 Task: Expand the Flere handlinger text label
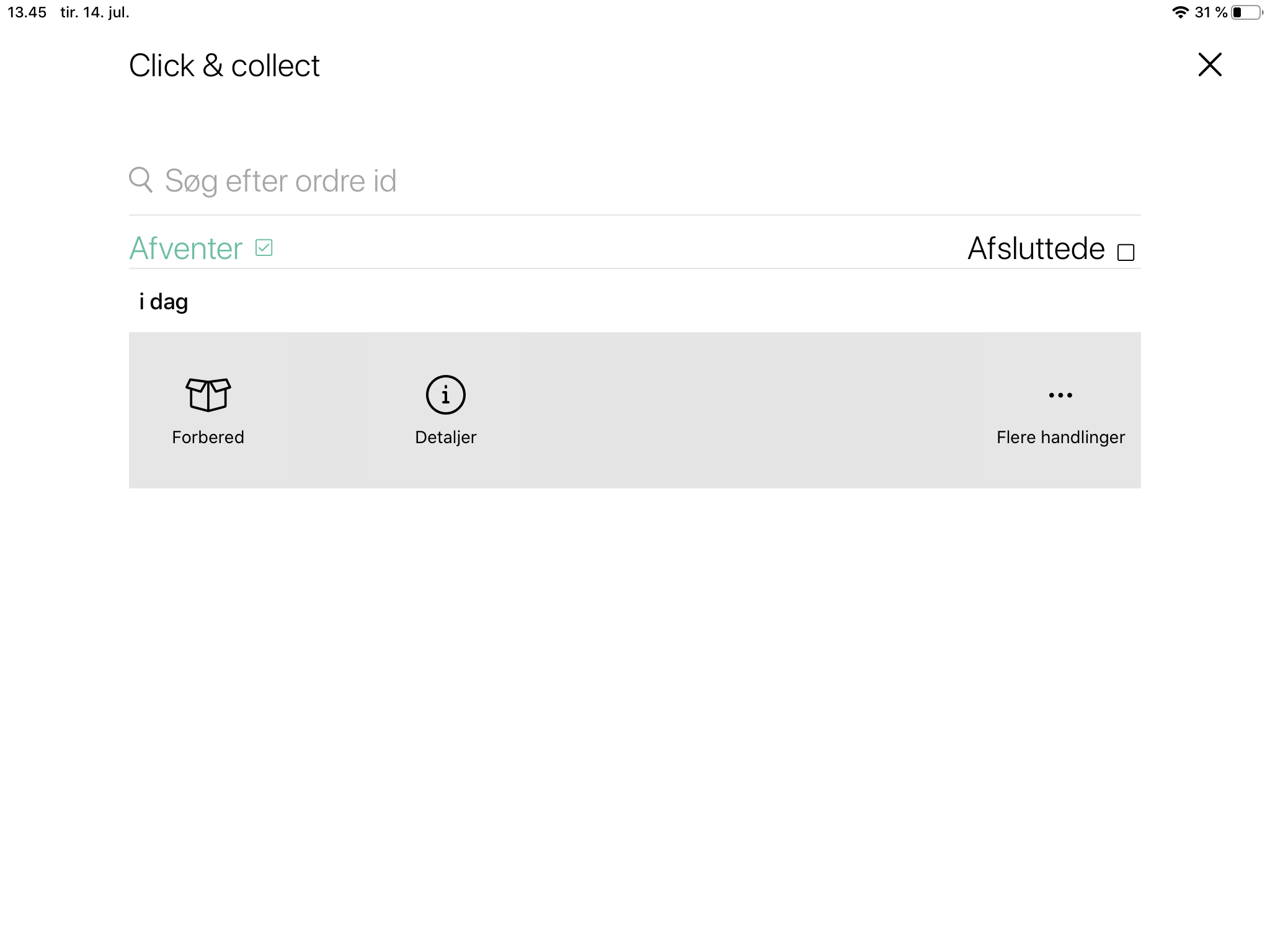(1060, 438)
